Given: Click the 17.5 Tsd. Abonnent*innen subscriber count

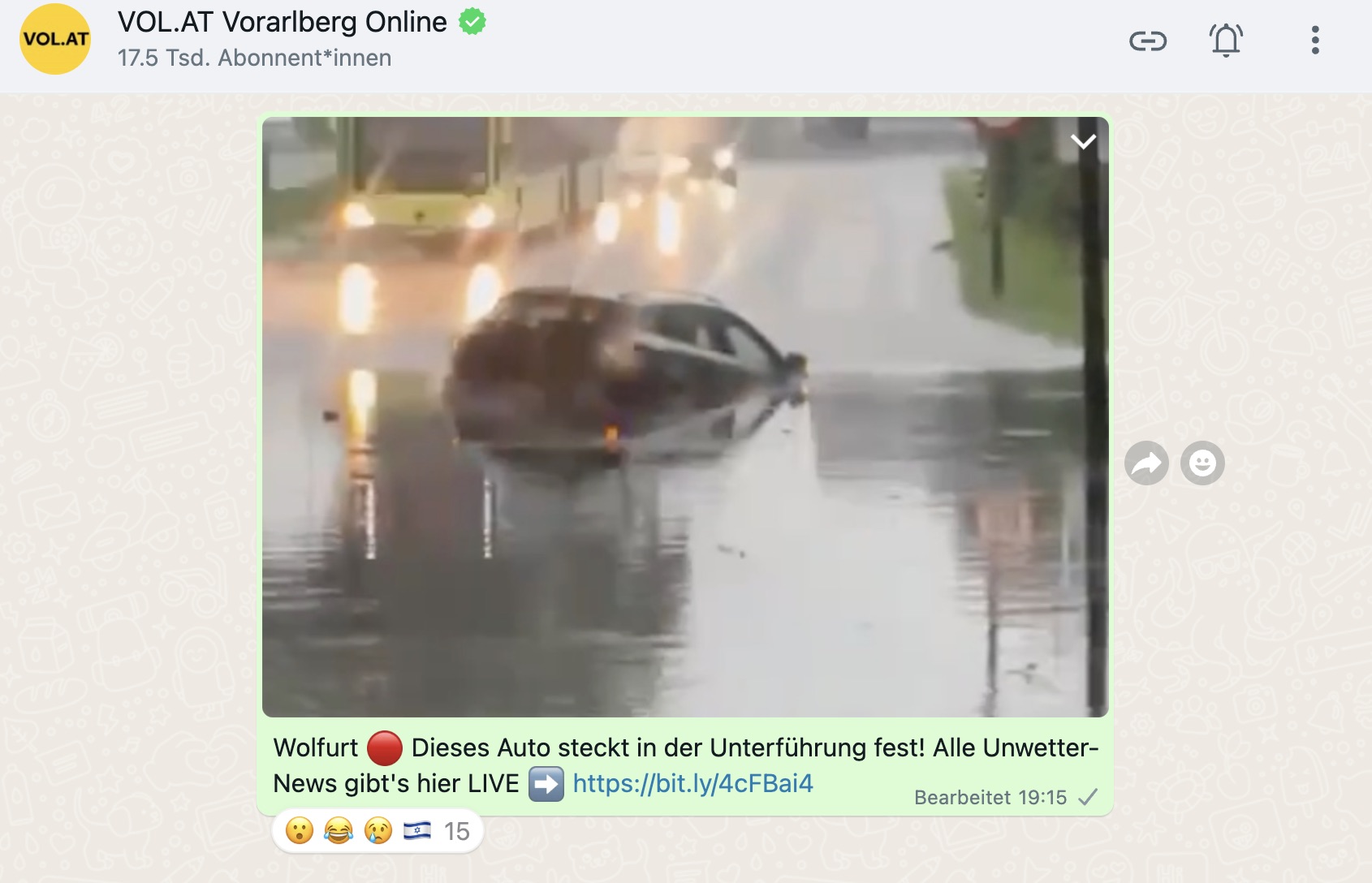Looking at the screenshot, I should click(254, 58).
